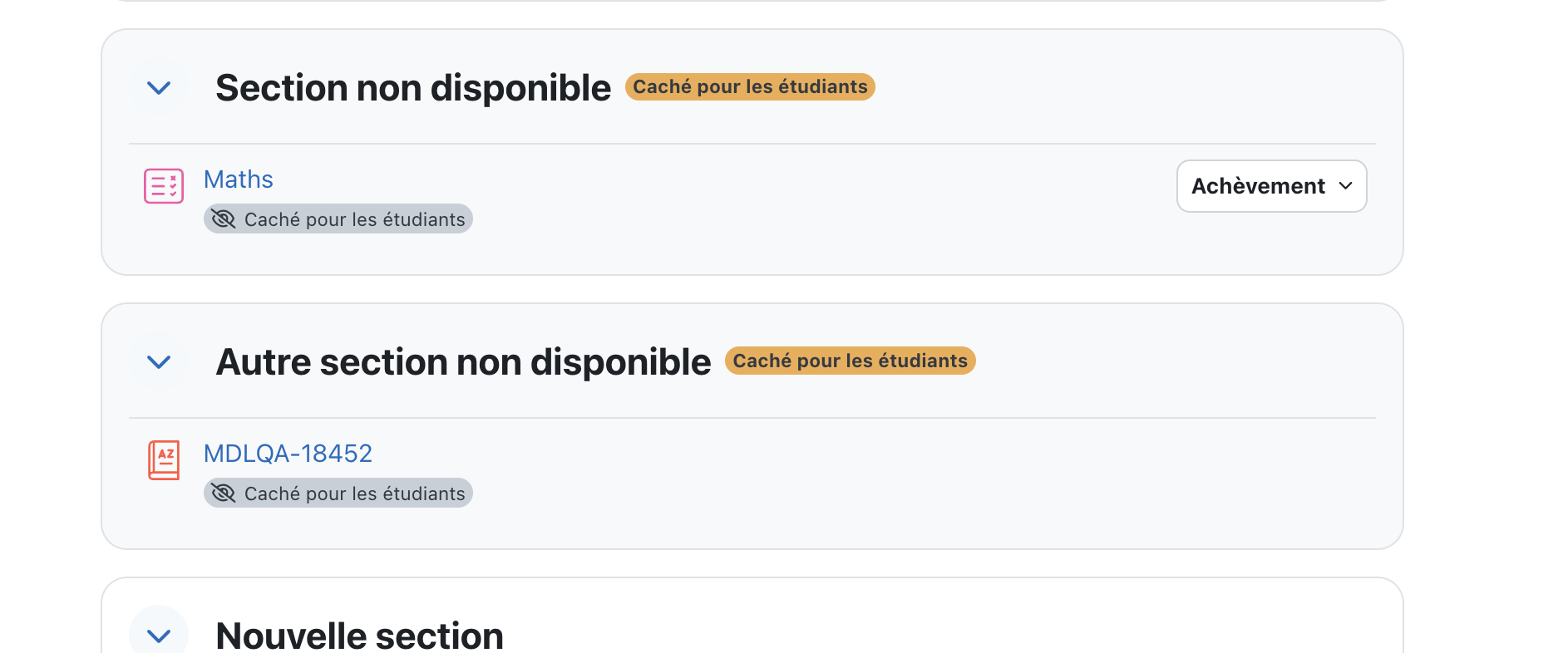
Task: Click the Section non disponible heading
Action: (413, 87)
